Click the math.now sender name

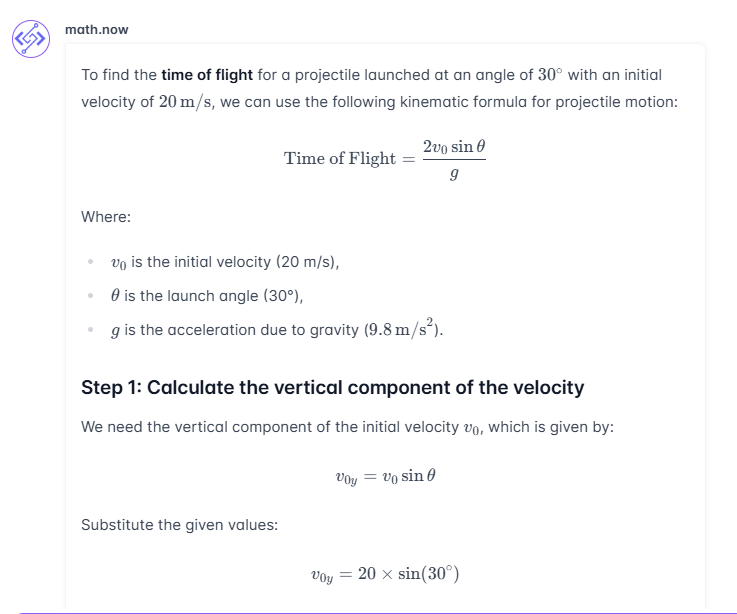pos(97,29)
